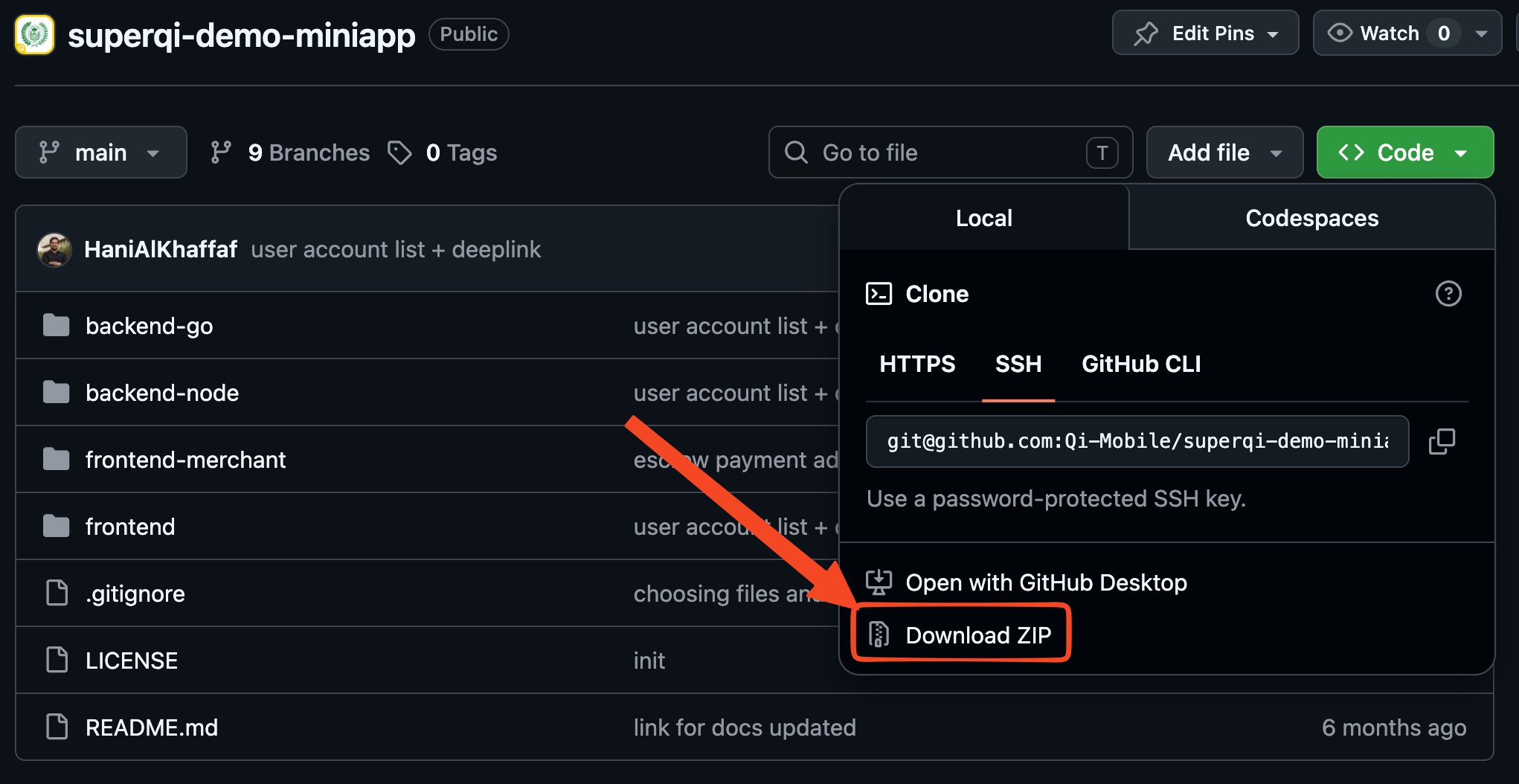Click the GitHub Desktop download icon
The image size is (1519, 784).
879,582
